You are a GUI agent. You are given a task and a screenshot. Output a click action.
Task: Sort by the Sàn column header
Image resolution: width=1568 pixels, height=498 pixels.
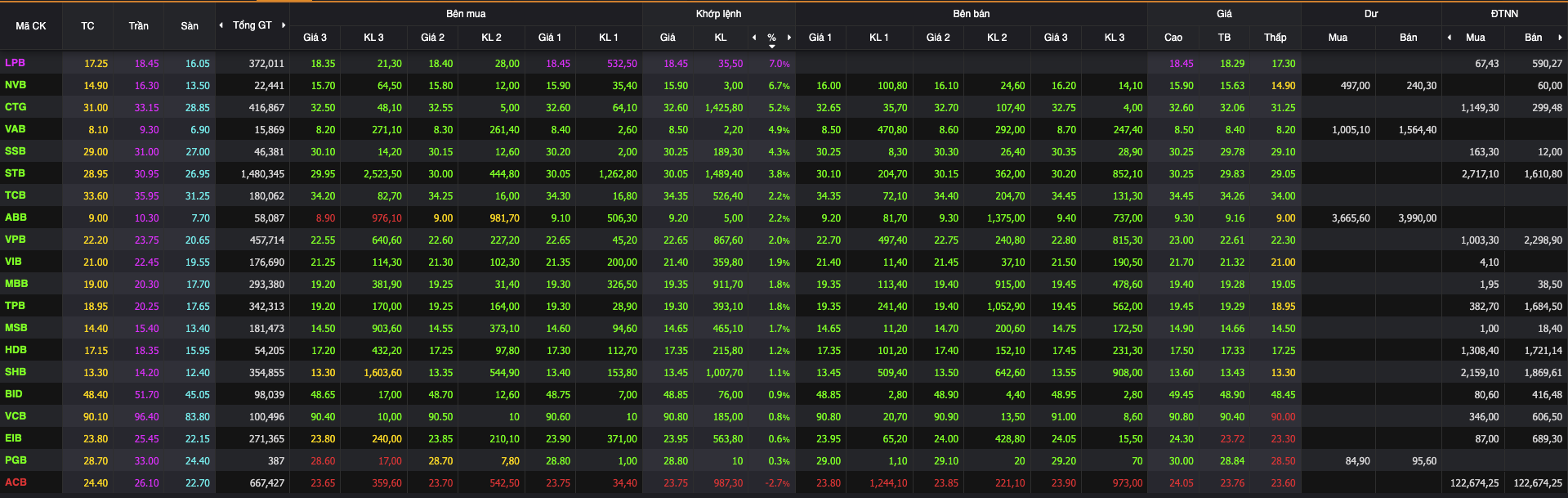tap(190, 26)
